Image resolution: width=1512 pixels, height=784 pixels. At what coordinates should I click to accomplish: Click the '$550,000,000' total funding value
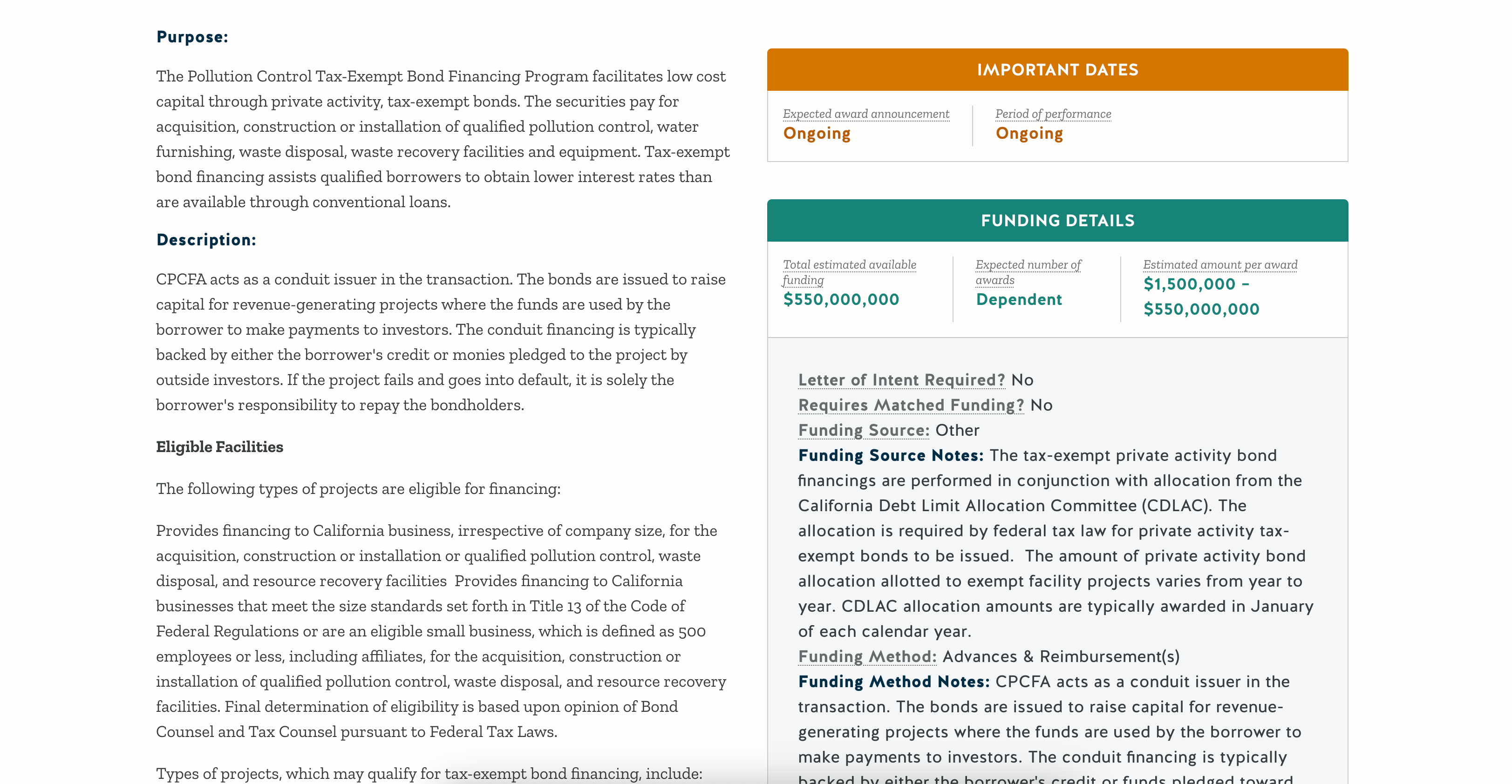[841, 299]
